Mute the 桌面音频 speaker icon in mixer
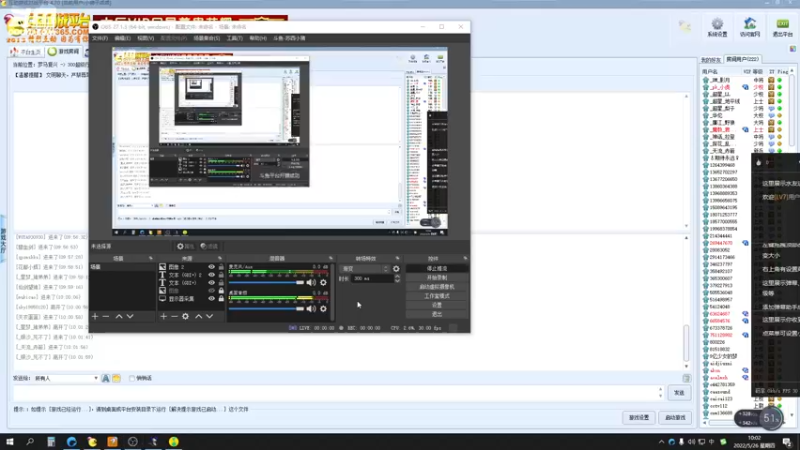This screenshot has width=800, height=450. click(311, 308)
